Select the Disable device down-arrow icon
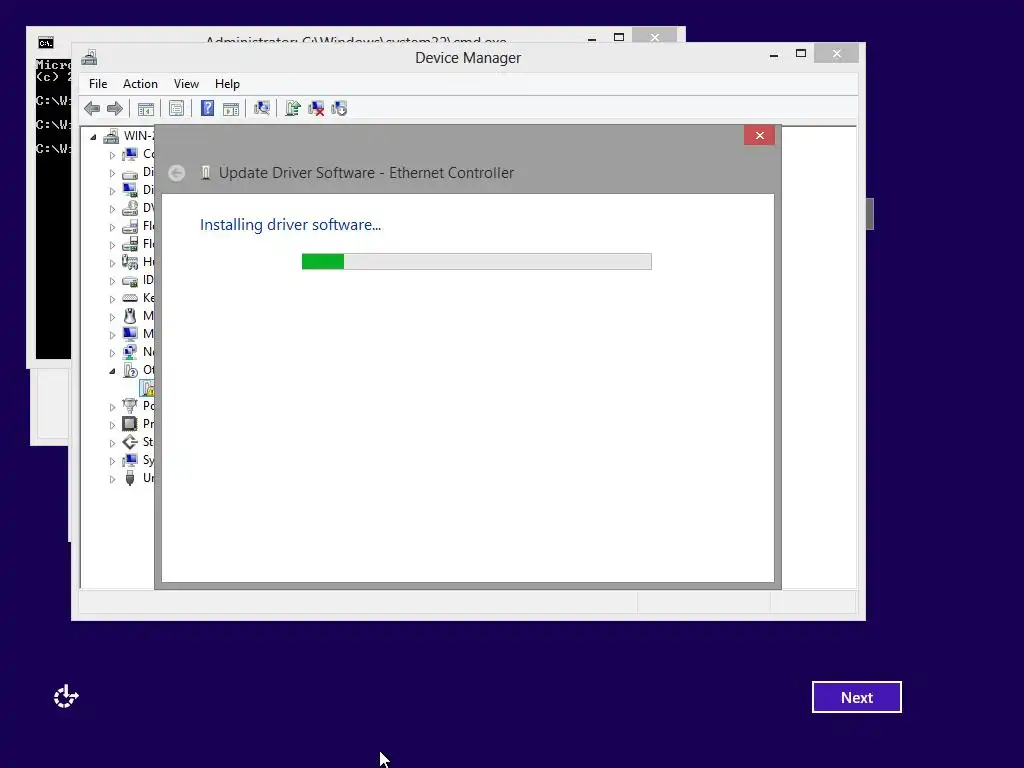Viewport: 1024px width, 768px height. [339, 108]
